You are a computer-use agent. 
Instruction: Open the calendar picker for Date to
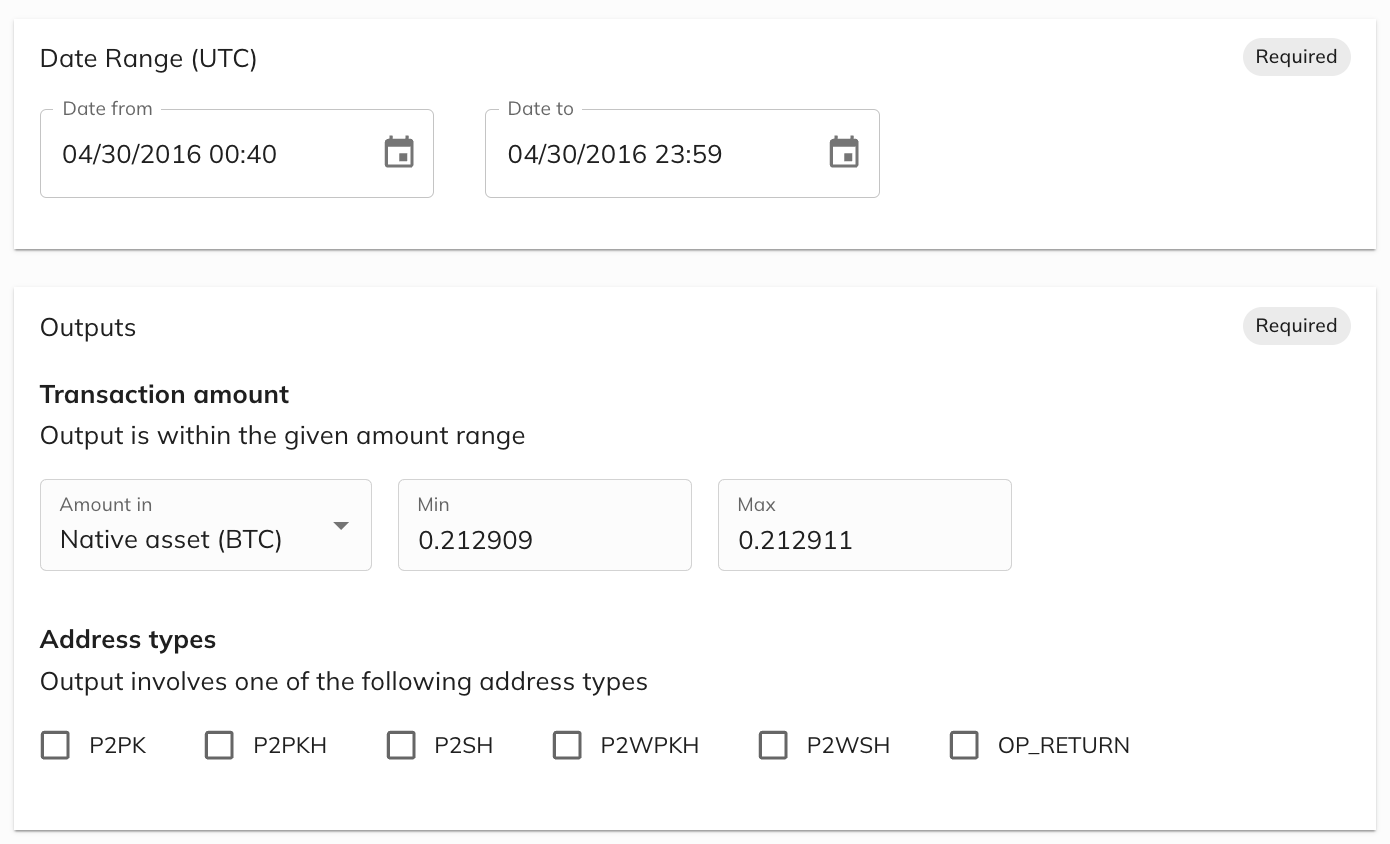[844, 153]
